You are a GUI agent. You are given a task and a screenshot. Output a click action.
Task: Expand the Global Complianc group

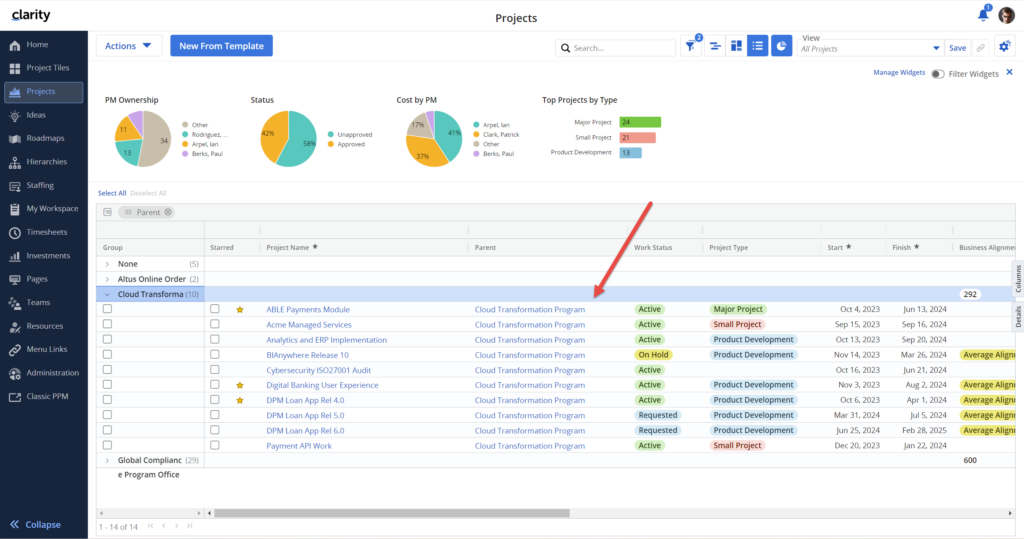click(107, 461)
